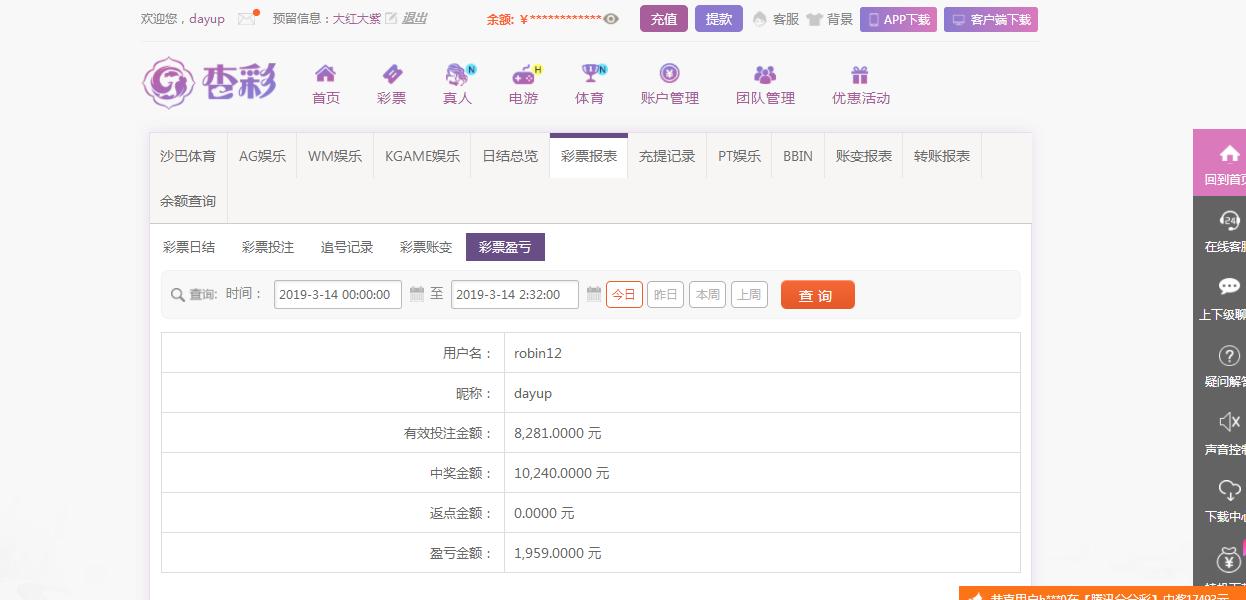Switch to the 彩票投注 sub-tab
The height and width of the screenshot is (600, 1246).
coord(268,247)
